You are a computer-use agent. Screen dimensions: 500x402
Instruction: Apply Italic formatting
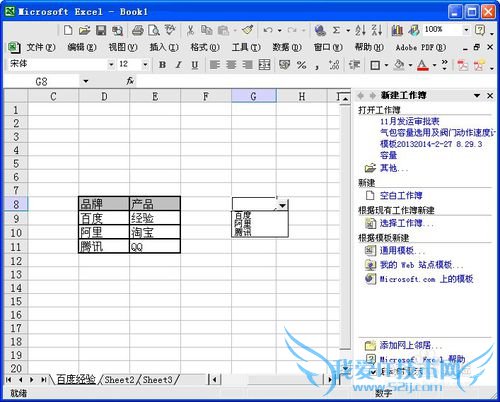(x=179, y=65)
